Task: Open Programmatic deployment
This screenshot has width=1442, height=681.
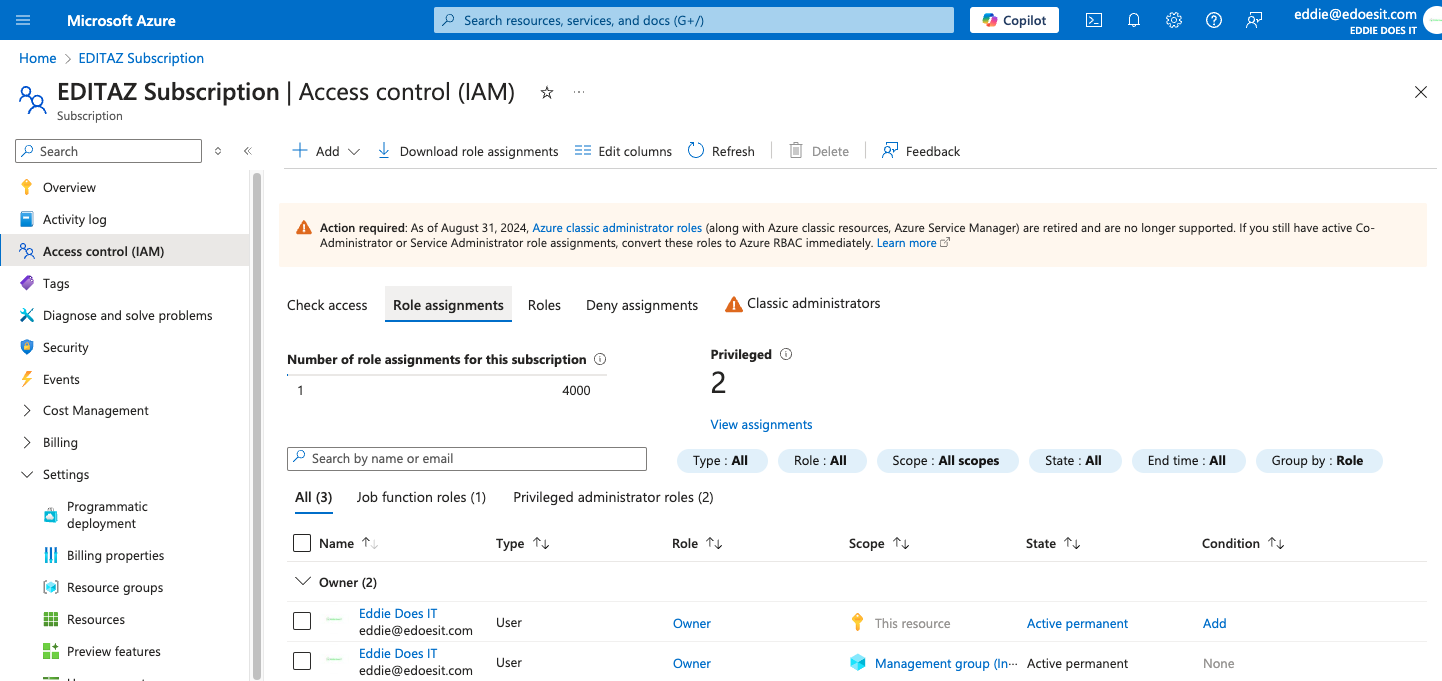Action: tap(107, 515)
